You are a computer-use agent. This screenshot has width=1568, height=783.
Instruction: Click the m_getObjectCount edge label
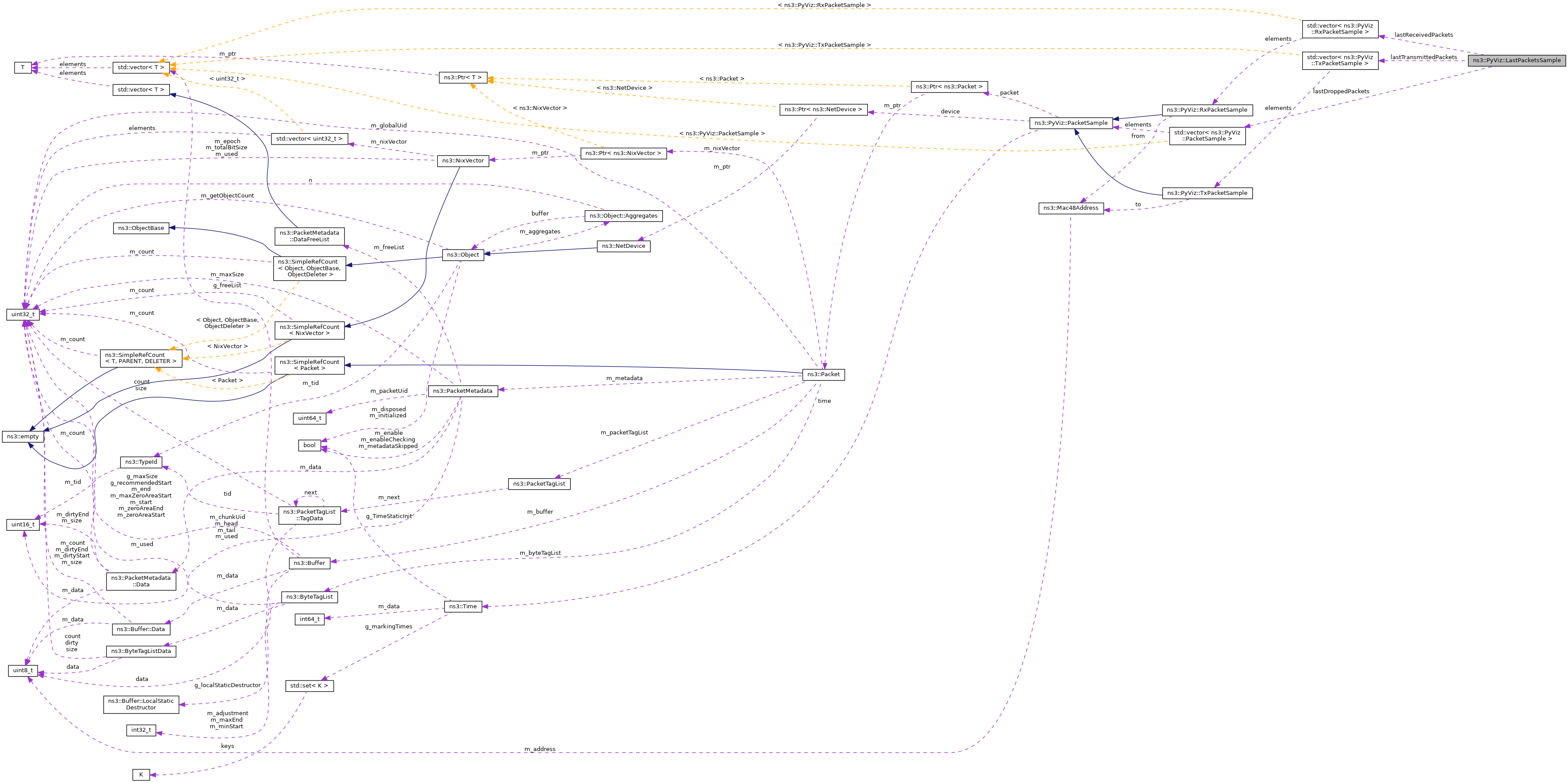(x=227, y=195)
